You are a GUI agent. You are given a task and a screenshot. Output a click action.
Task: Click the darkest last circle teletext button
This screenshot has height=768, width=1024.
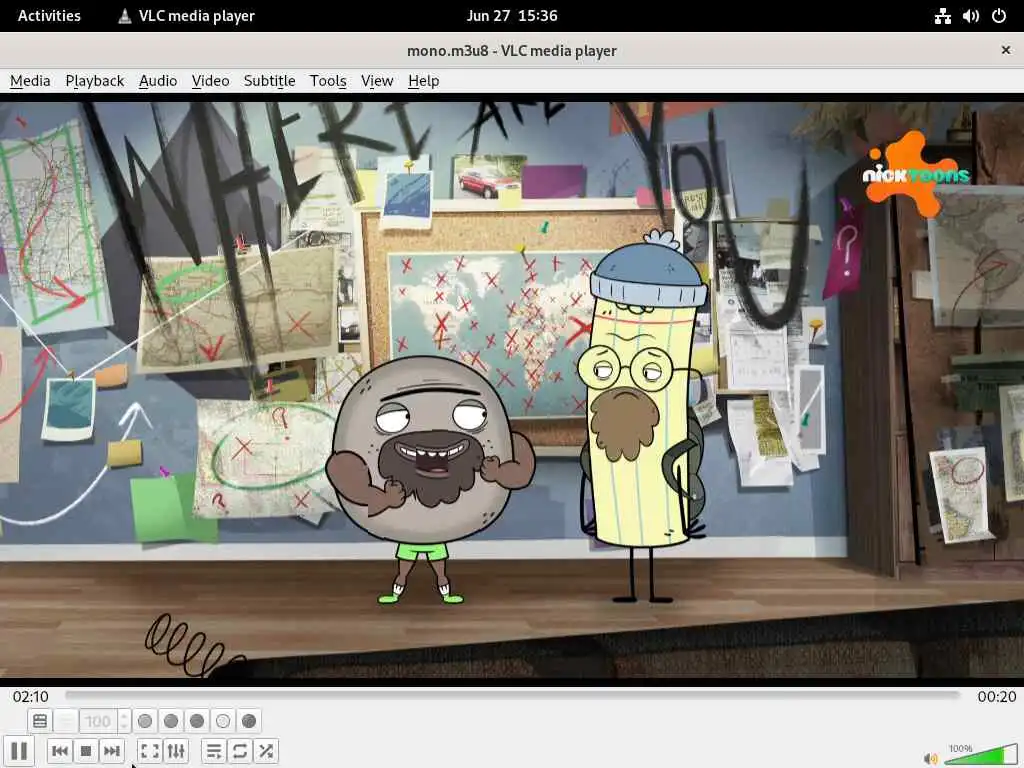(249, 721)
